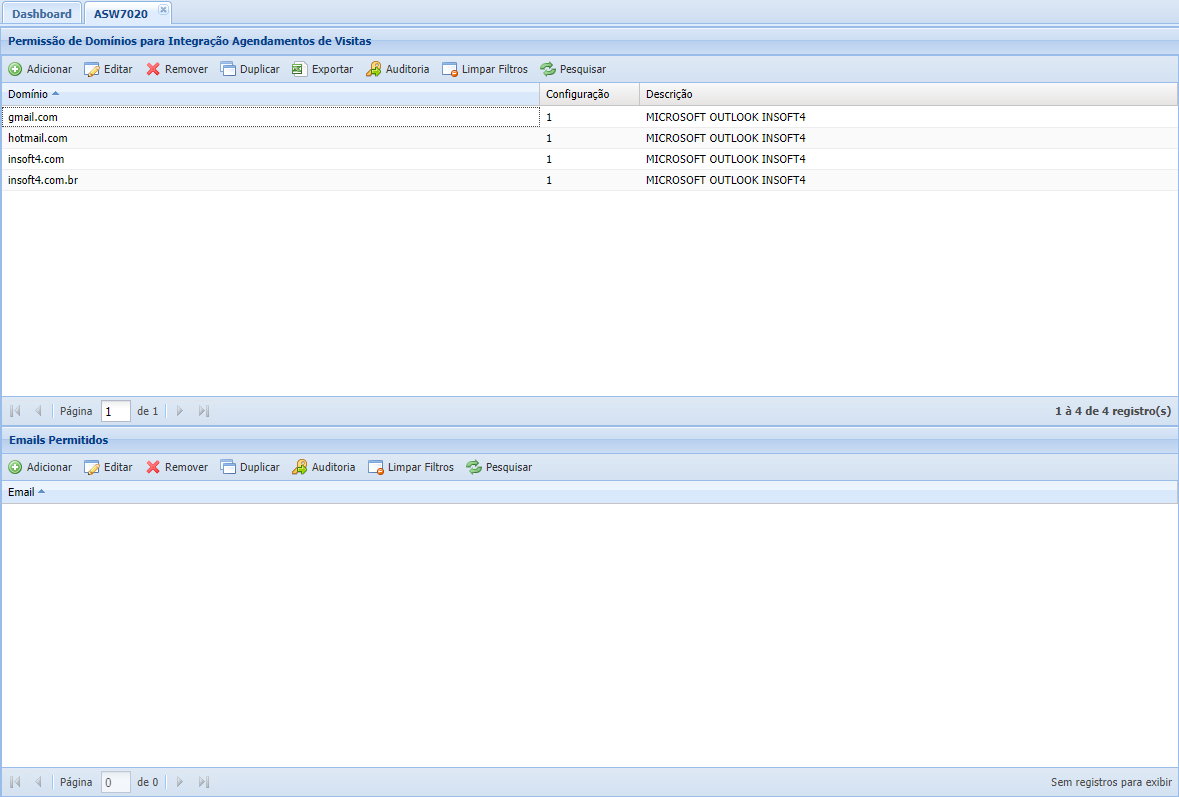Screen dimensions: 1179x797
Task: Go to first page of domains grid
Action: (15, 411)
